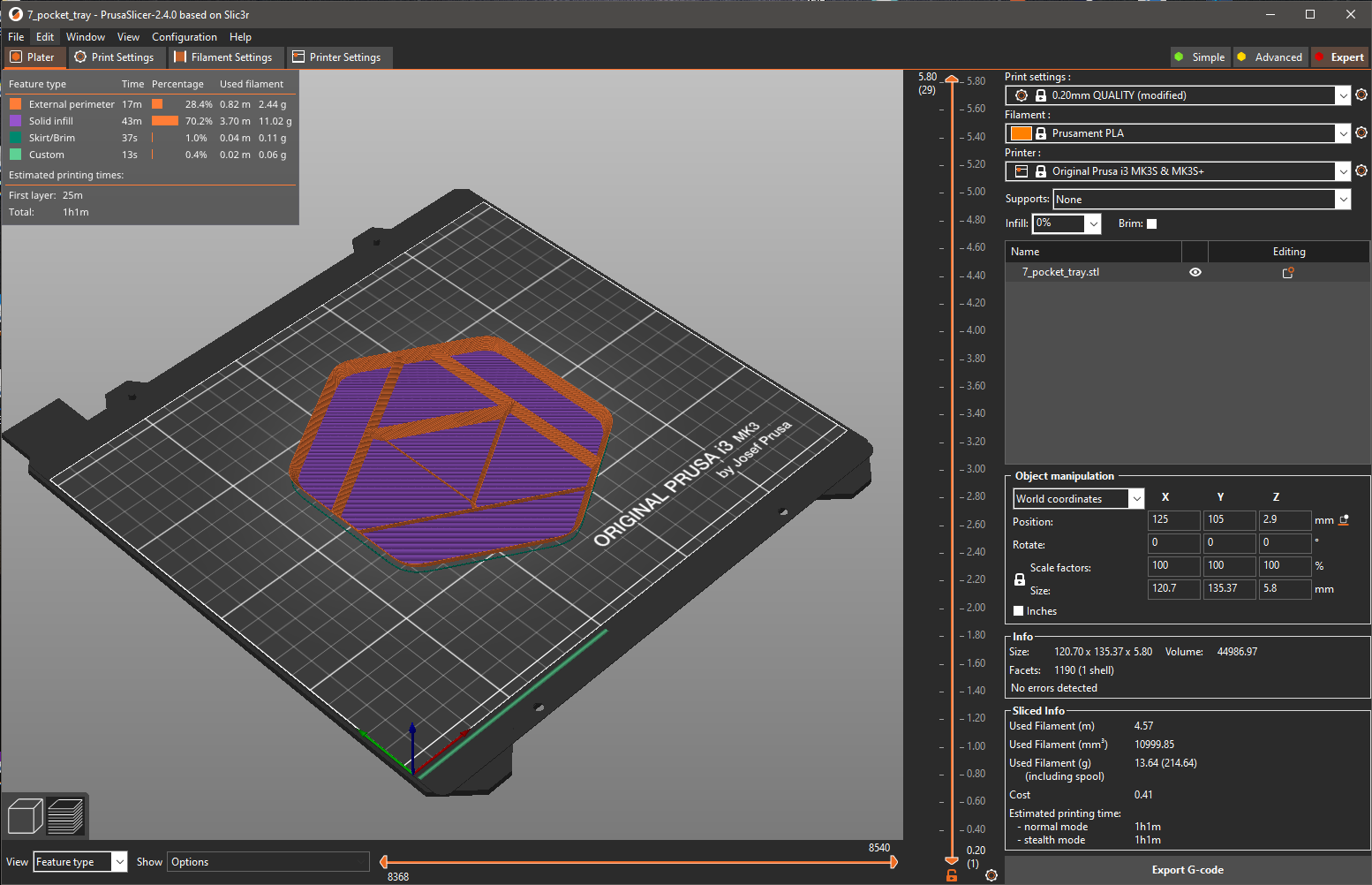Click the layer slider settings cog
This screenshot has width=1372, height=885.
991,875
